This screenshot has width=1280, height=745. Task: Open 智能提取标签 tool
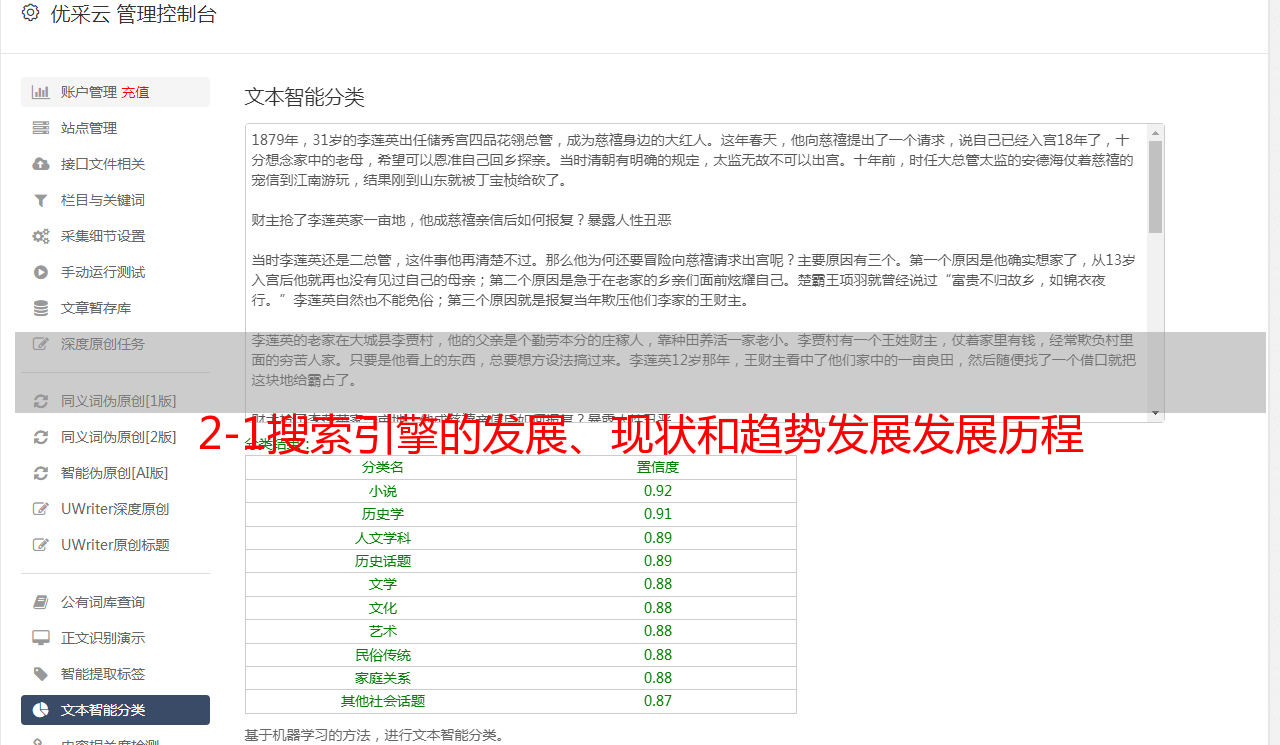(x=115, y=674)
